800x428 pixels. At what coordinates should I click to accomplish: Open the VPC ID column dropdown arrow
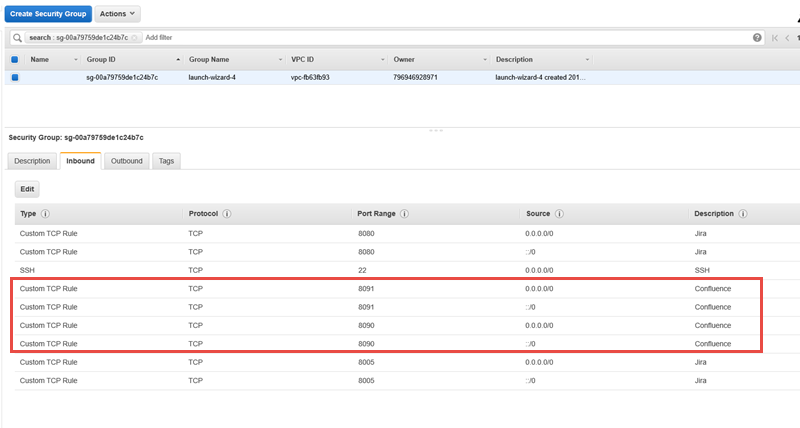(x=383, y=60)
